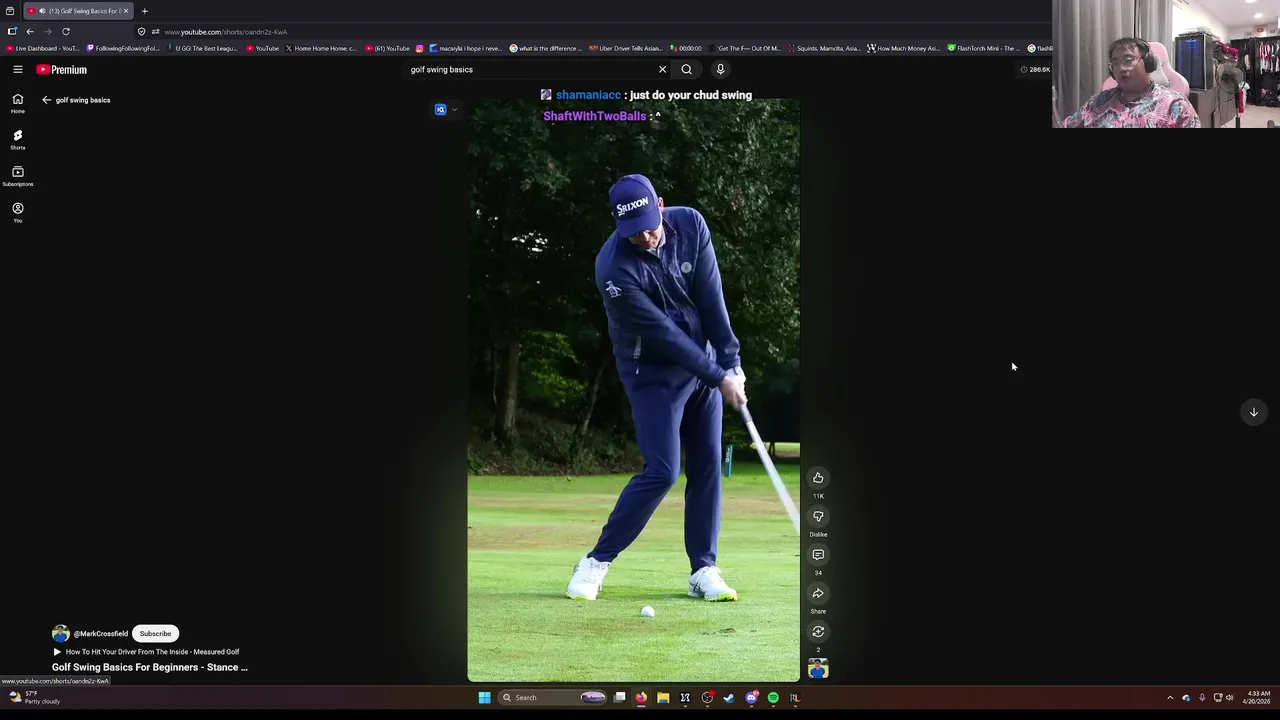The image size is (1280, 720).
Task: Open Windows Start menu
Action: [x=484, y=698]
